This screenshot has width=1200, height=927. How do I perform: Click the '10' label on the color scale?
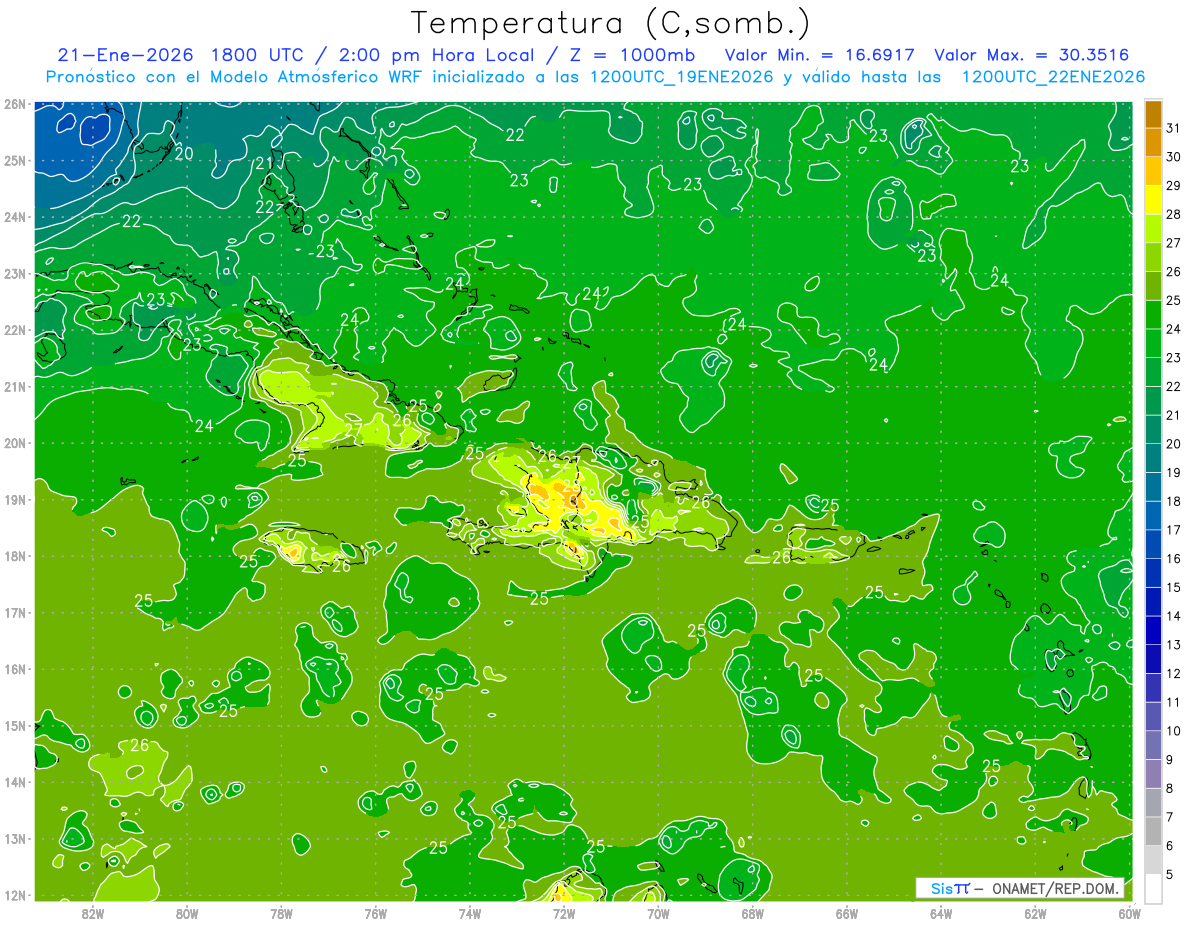tap(1173, 731)
